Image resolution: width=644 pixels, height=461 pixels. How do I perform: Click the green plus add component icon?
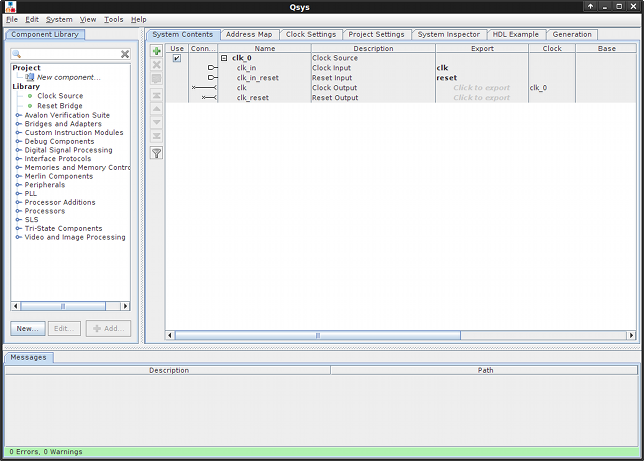[156, 51]
